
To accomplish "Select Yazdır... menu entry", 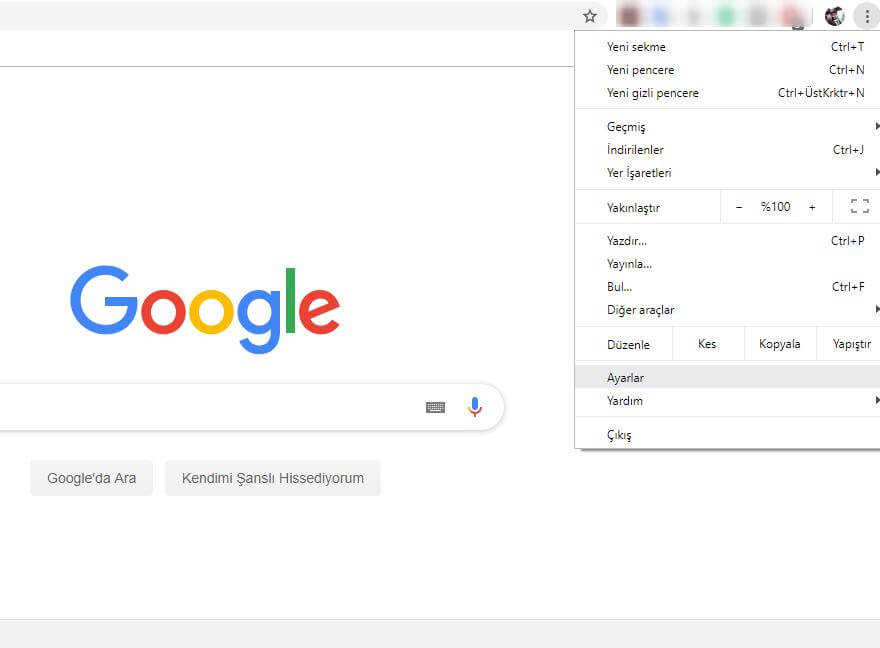I will tap(727, 241).
